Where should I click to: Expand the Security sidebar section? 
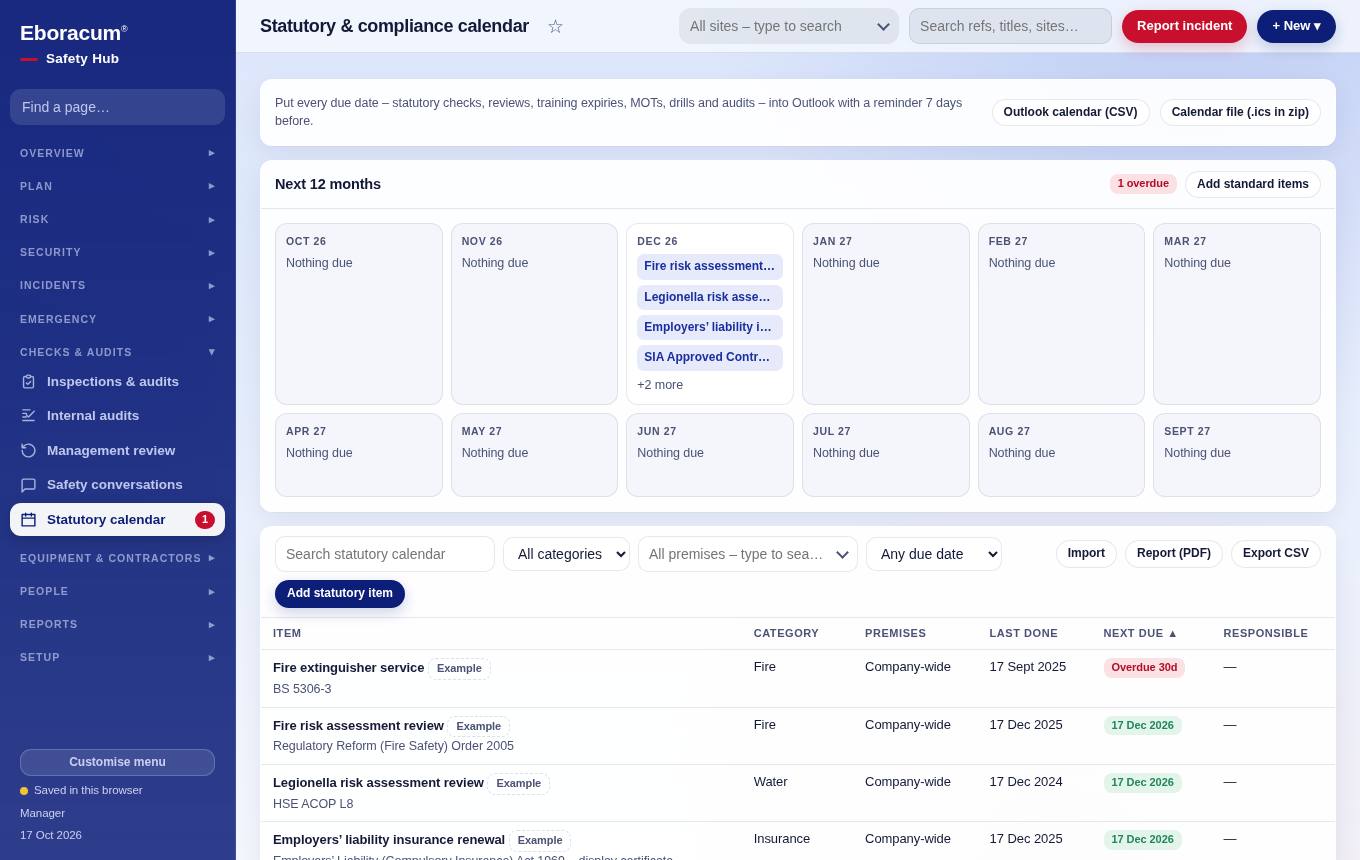pos(117,252)
